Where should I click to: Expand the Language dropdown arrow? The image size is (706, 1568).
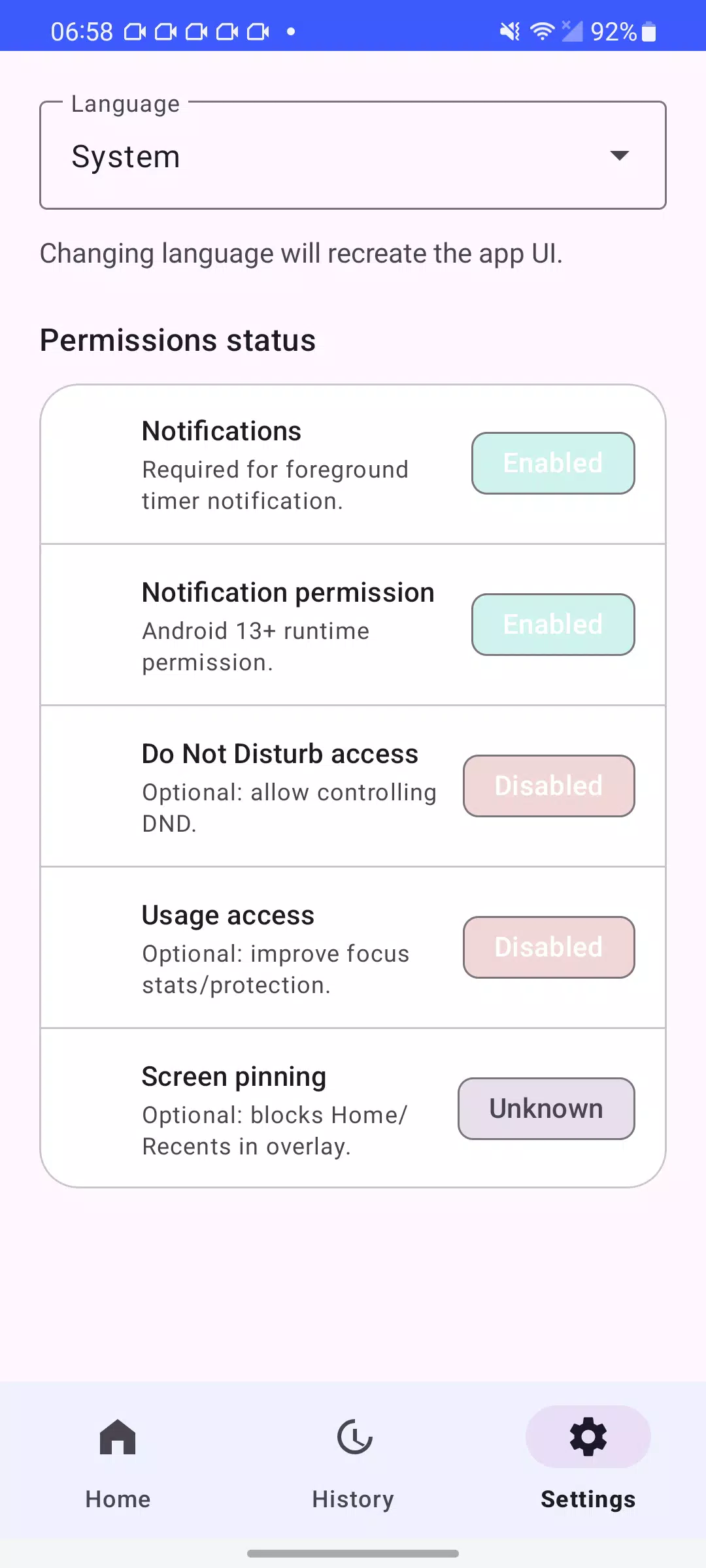tap(619, 155)
